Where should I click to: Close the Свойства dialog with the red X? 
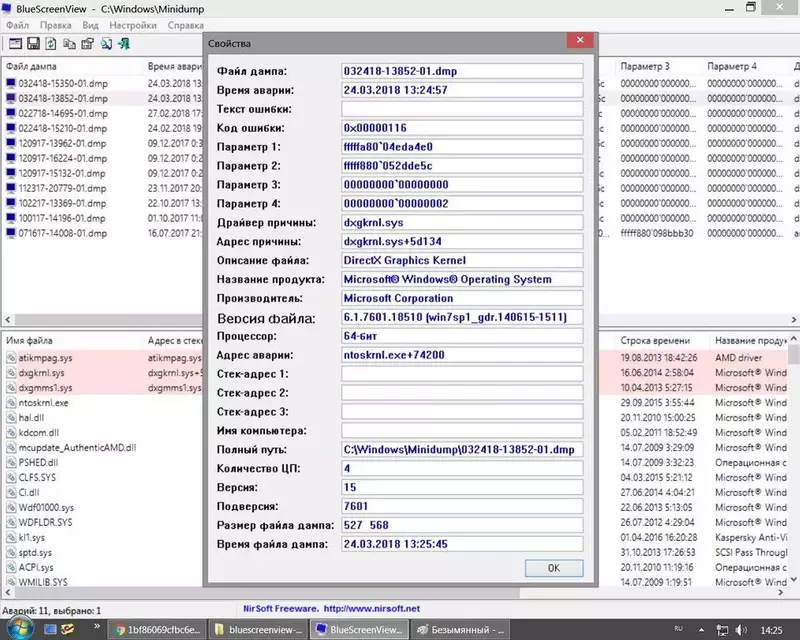(x=580, y=40)
